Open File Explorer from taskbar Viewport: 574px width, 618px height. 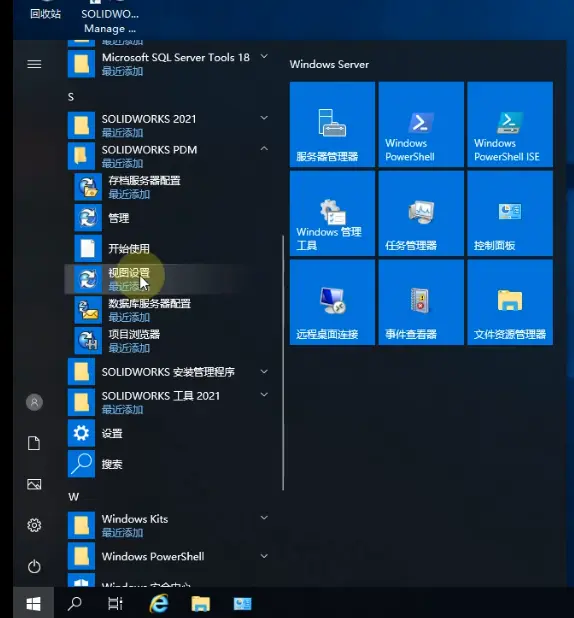(201, 603)
